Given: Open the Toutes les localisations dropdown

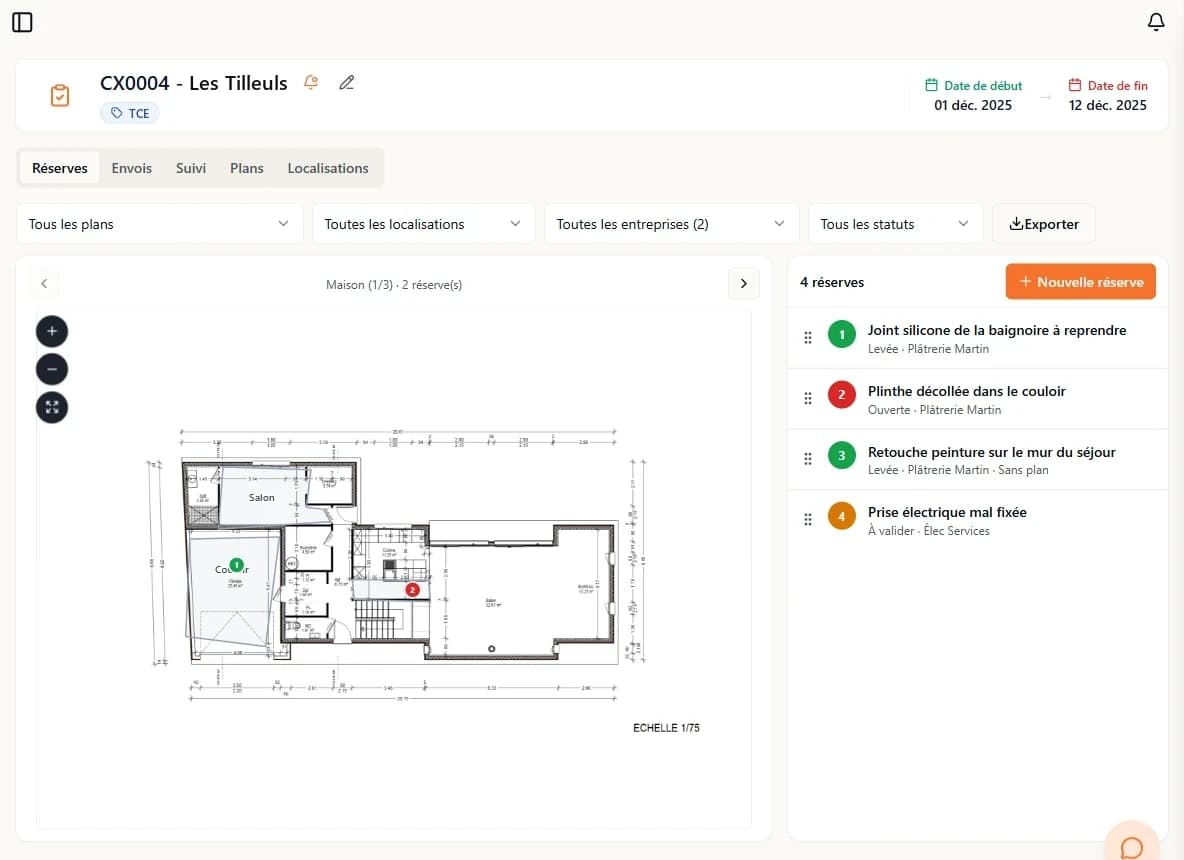Looking at the screenshot, I should pos(423,224).
